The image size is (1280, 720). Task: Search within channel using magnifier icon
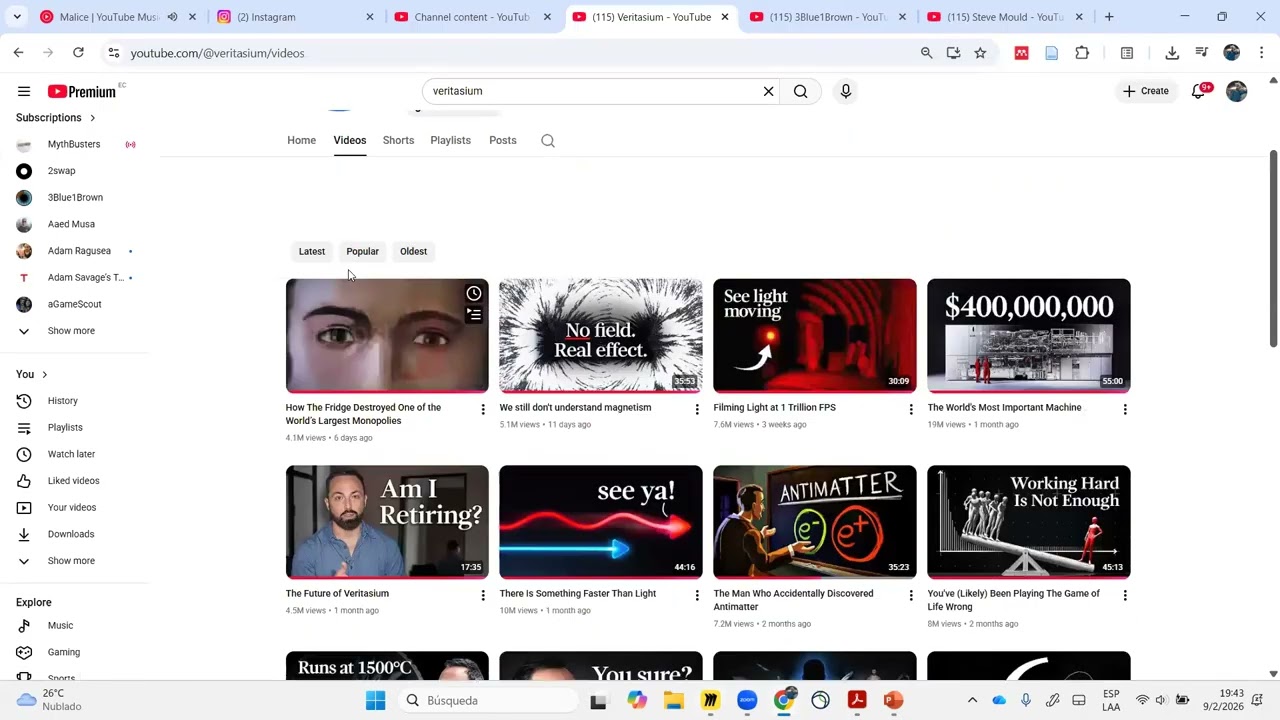pyautogui.click(x=548, y=141)
